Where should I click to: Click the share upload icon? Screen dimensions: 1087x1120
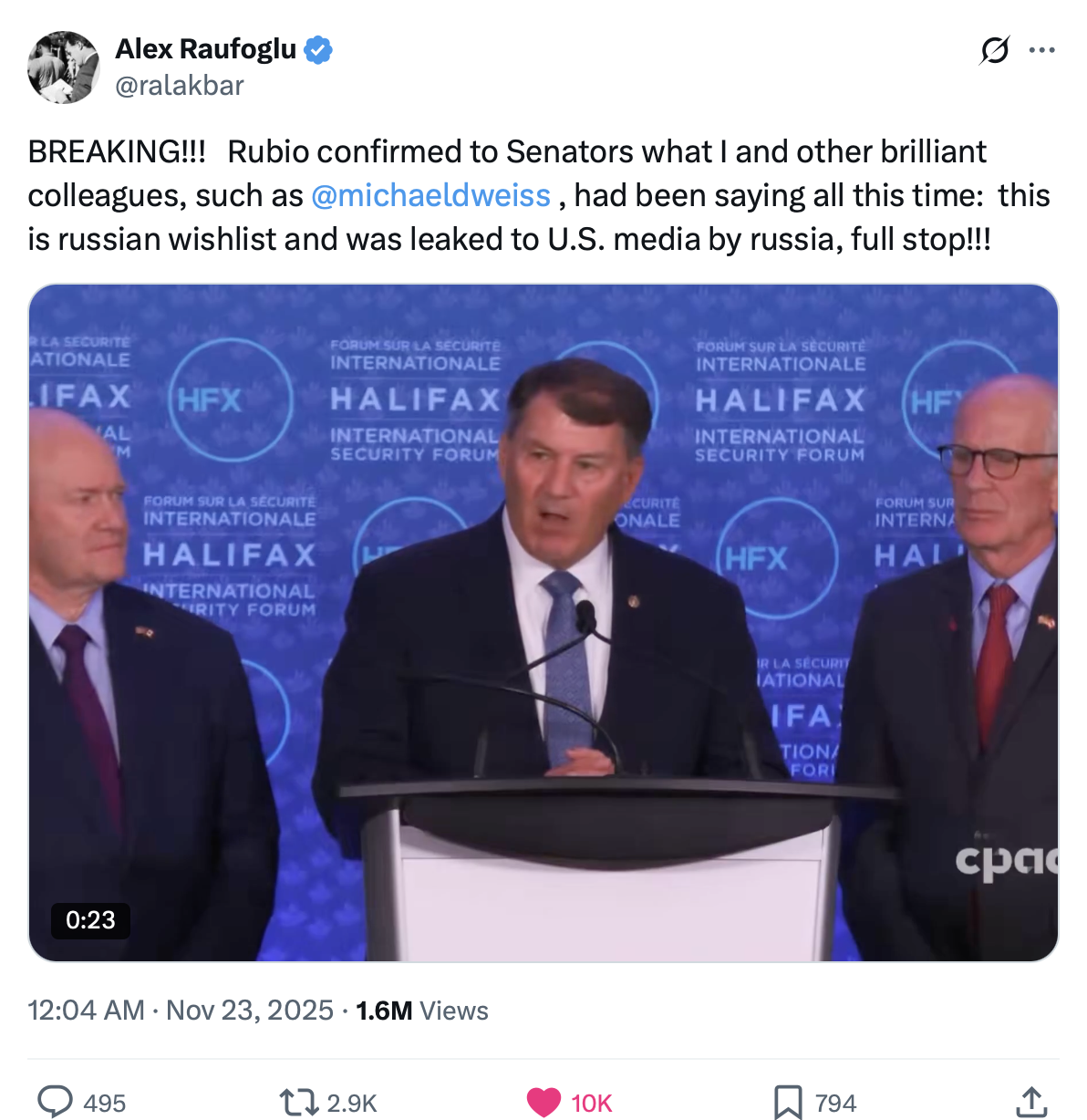[1031, 1102]
